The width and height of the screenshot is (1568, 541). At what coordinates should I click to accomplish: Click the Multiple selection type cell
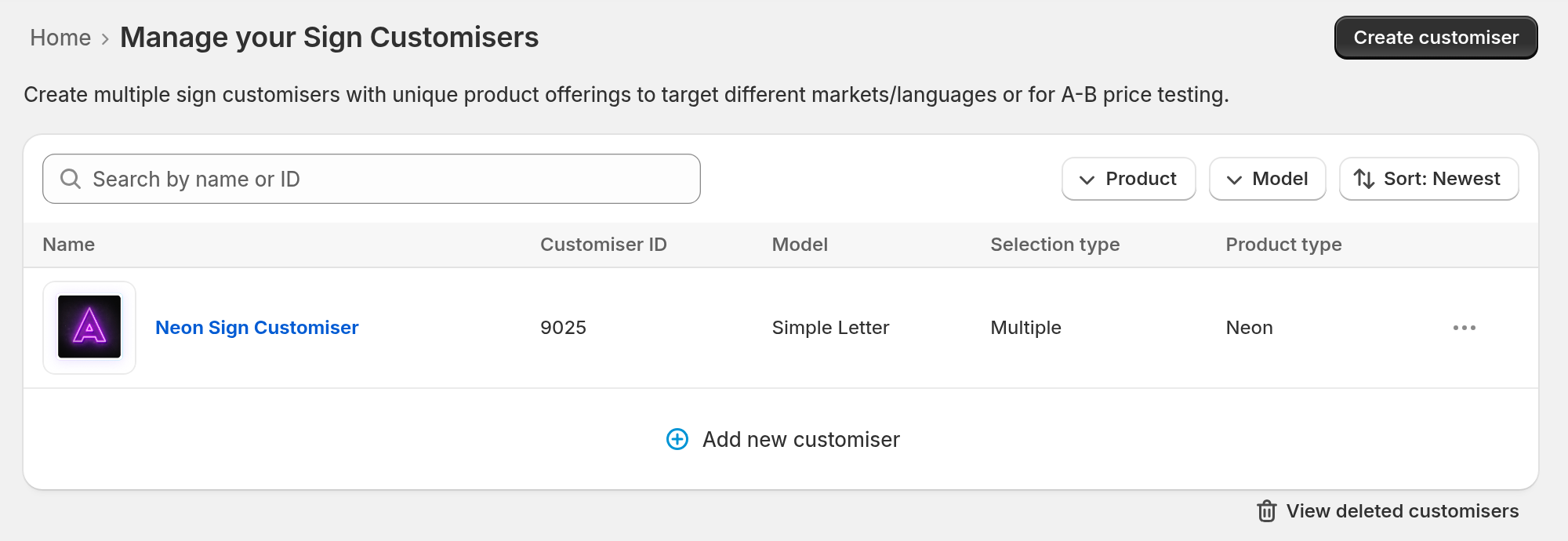pos(1025,328)
